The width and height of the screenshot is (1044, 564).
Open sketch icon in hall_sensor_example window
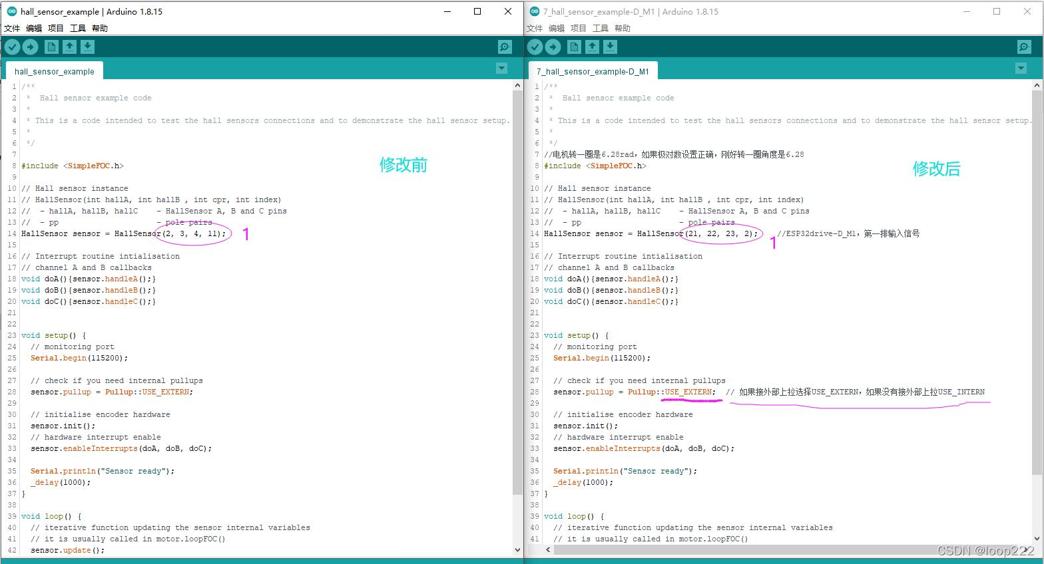69,47
